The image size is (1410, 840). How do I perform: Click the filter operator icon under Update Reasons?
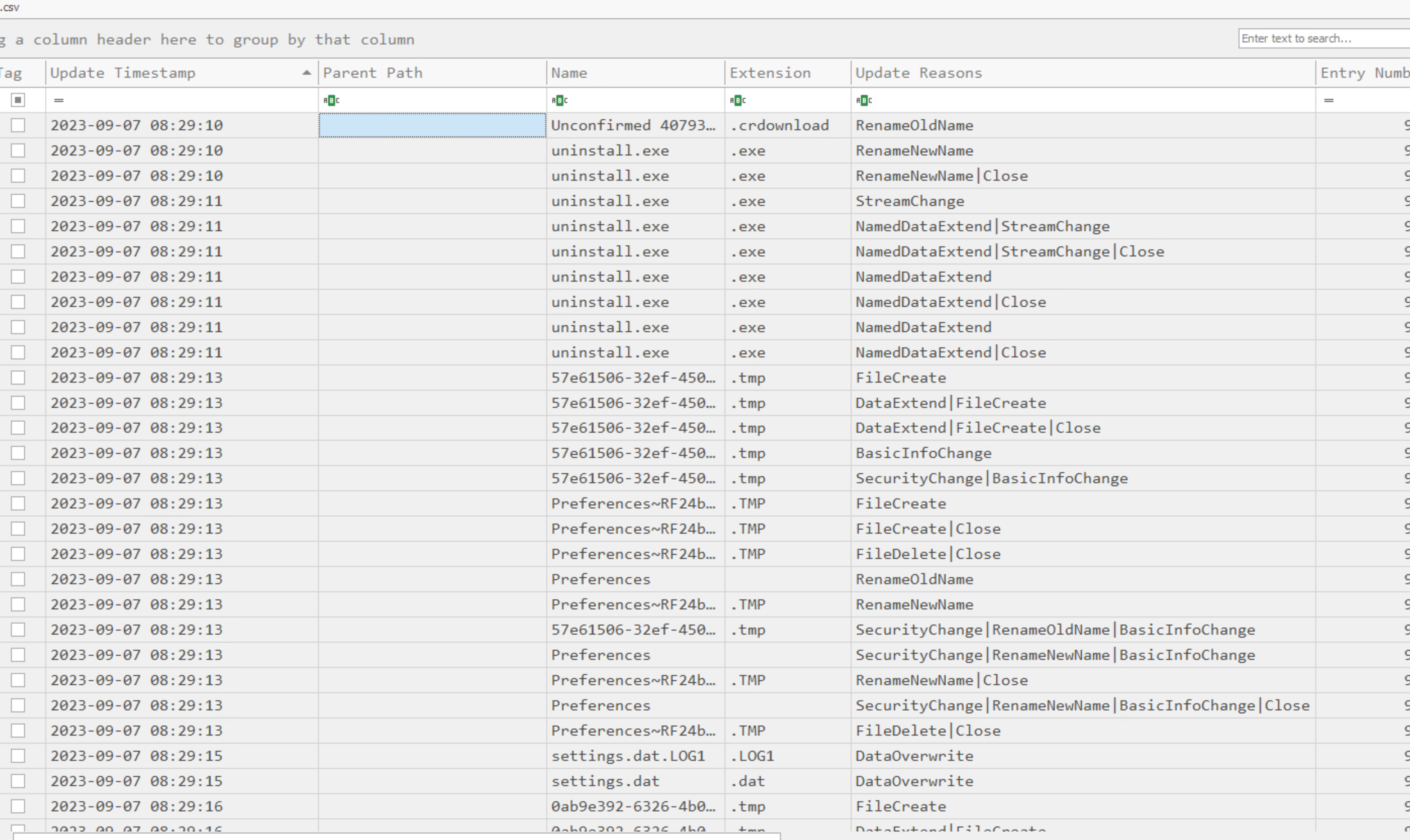click(863, 100)
